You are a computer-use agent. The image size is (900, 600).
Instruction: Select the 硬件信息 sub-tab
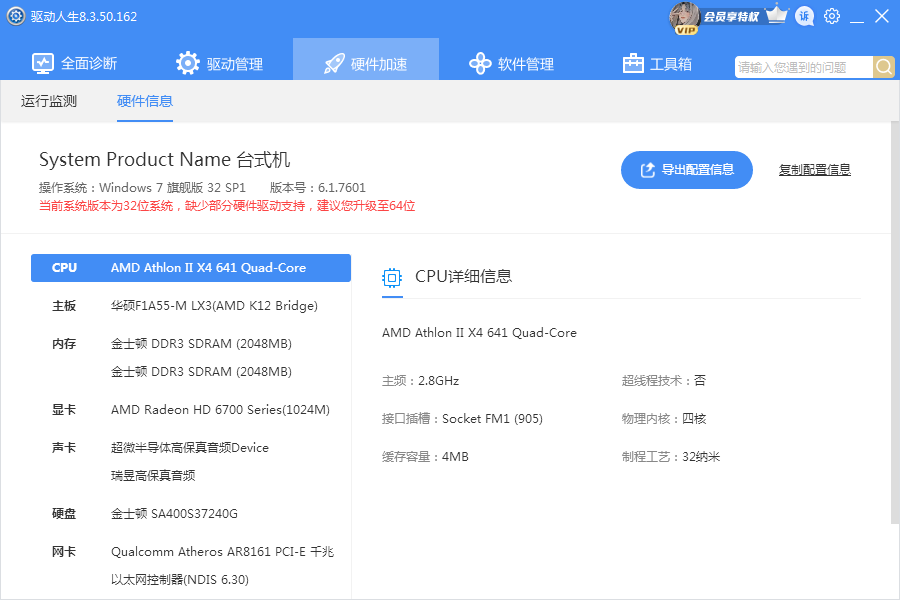click(145, 101)
